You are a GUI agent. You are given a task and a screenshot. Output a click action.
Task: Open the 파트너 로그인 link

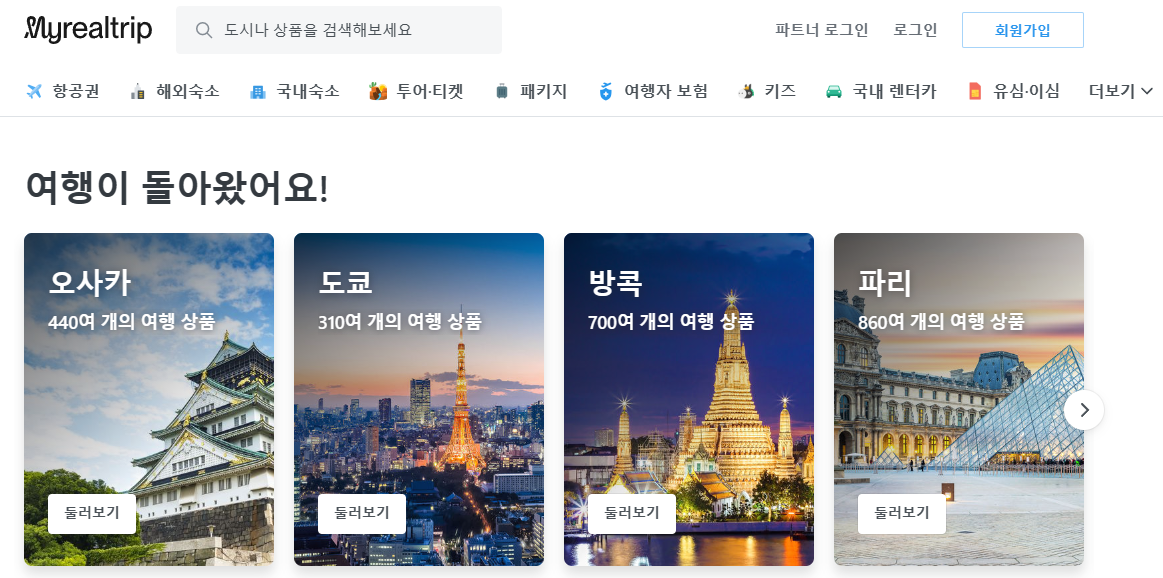(822, 30)
